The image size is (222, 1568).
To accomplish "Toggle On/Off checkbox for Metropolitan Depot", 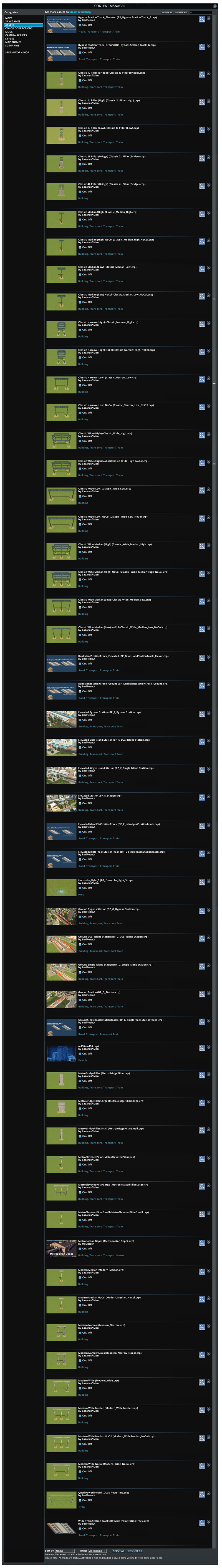I will pyautogui.click(x=80, y=1249).
